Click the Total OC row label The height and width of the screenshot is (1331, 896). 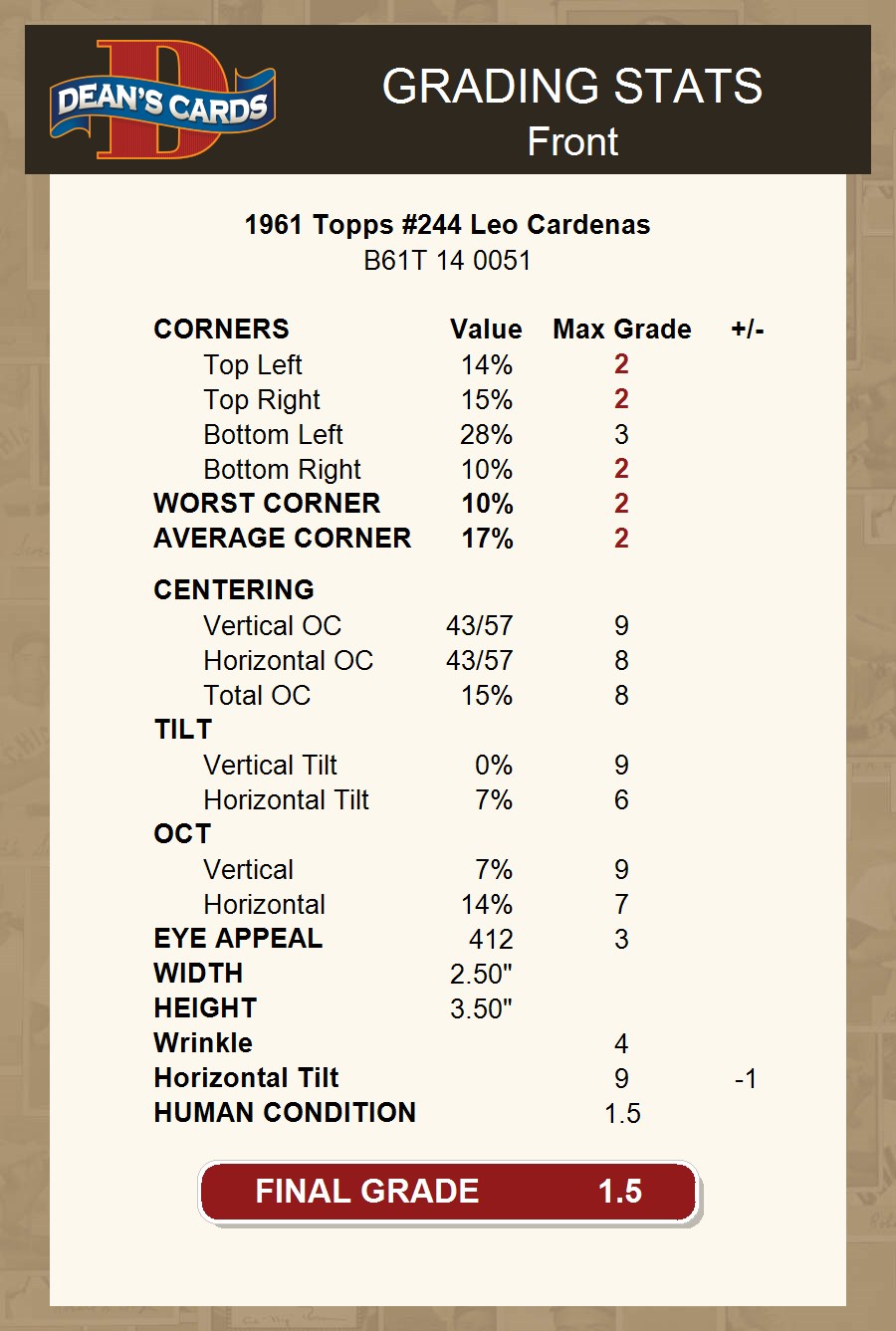(257, 696)
